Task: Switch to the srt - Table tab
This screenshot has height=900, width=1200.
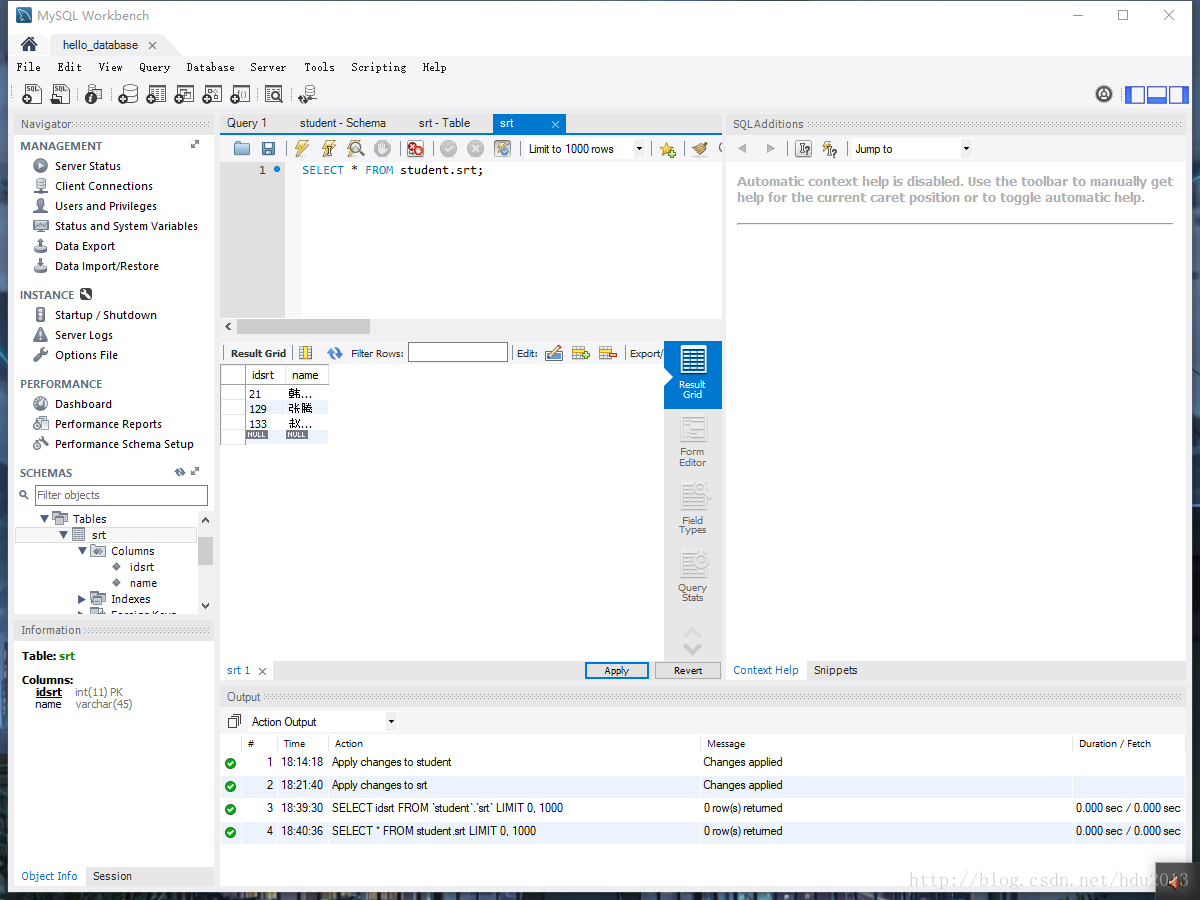Action: [x=444, y=123]
